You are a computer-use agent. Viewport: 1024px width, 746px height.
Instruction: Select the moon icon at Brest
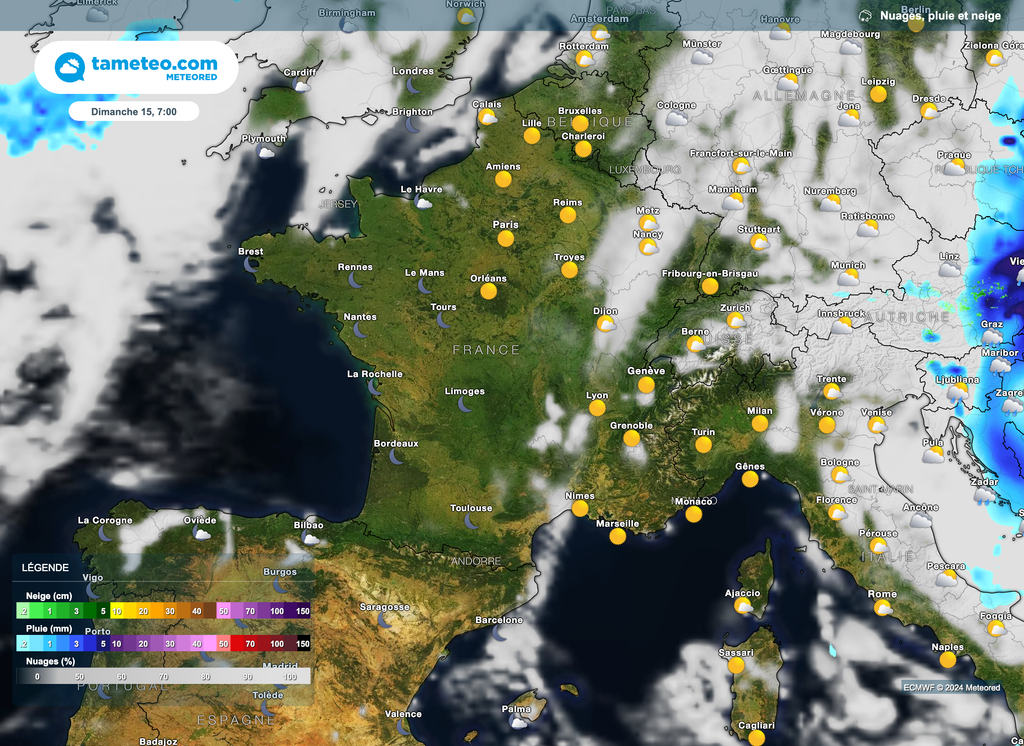click(x=252, y=266)
